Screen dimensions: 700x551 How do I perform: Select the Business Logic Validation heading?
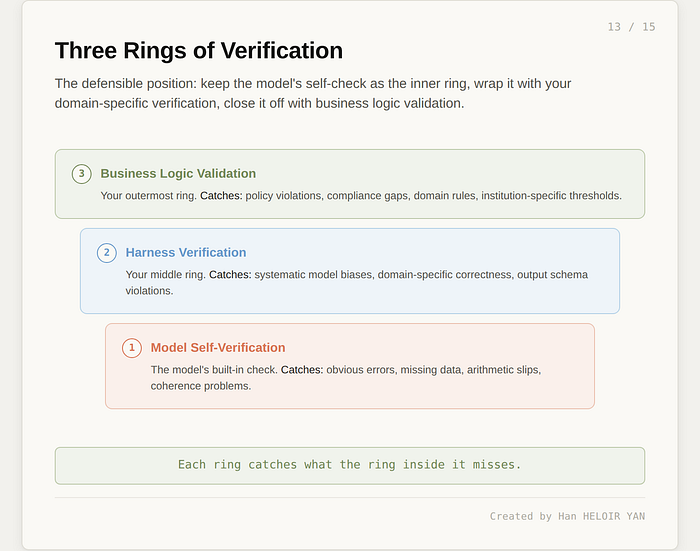coord(178,173)
